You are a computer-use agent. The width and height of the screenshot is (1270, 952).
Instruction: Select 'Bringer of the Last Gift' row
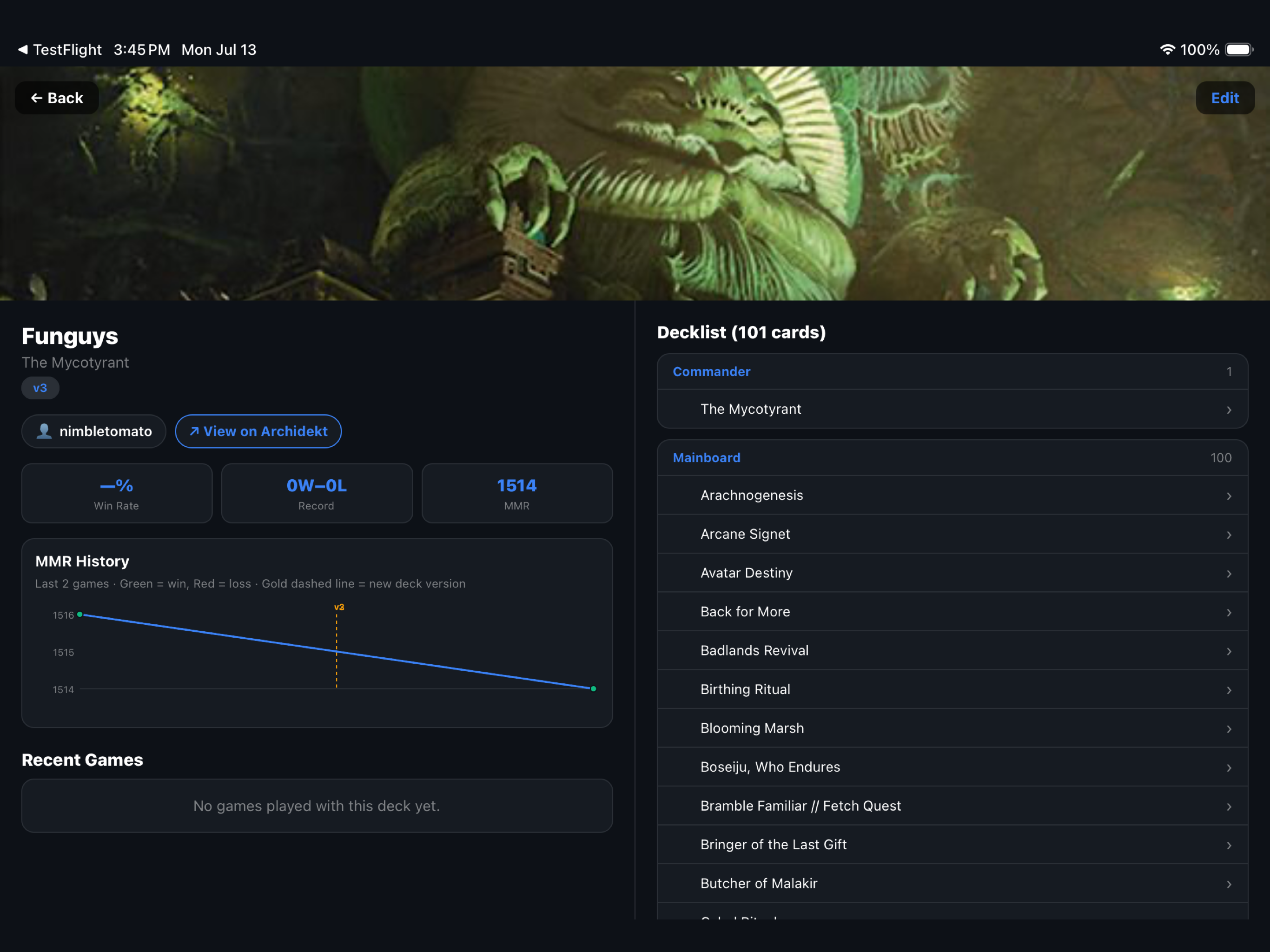point(952,845)
